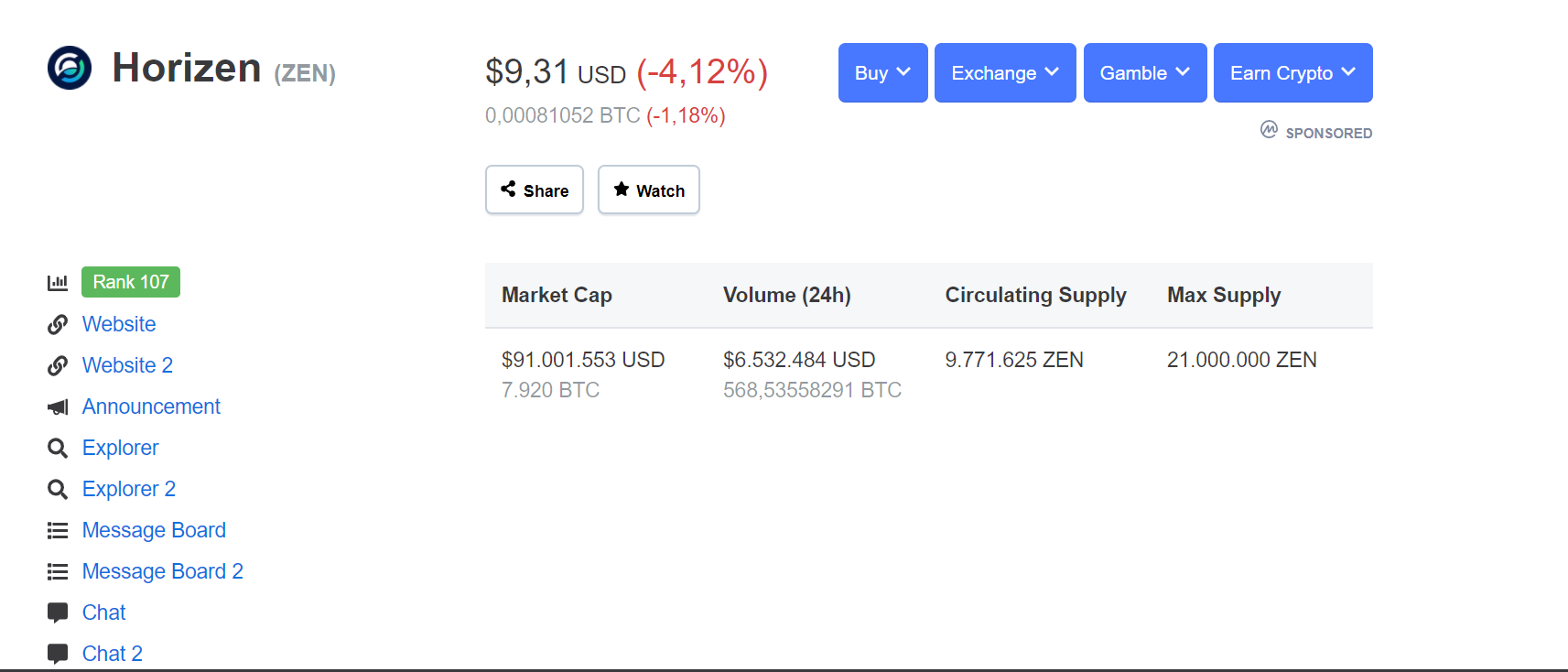Click the Horizen coin logo icon

[x=70, y=68]
